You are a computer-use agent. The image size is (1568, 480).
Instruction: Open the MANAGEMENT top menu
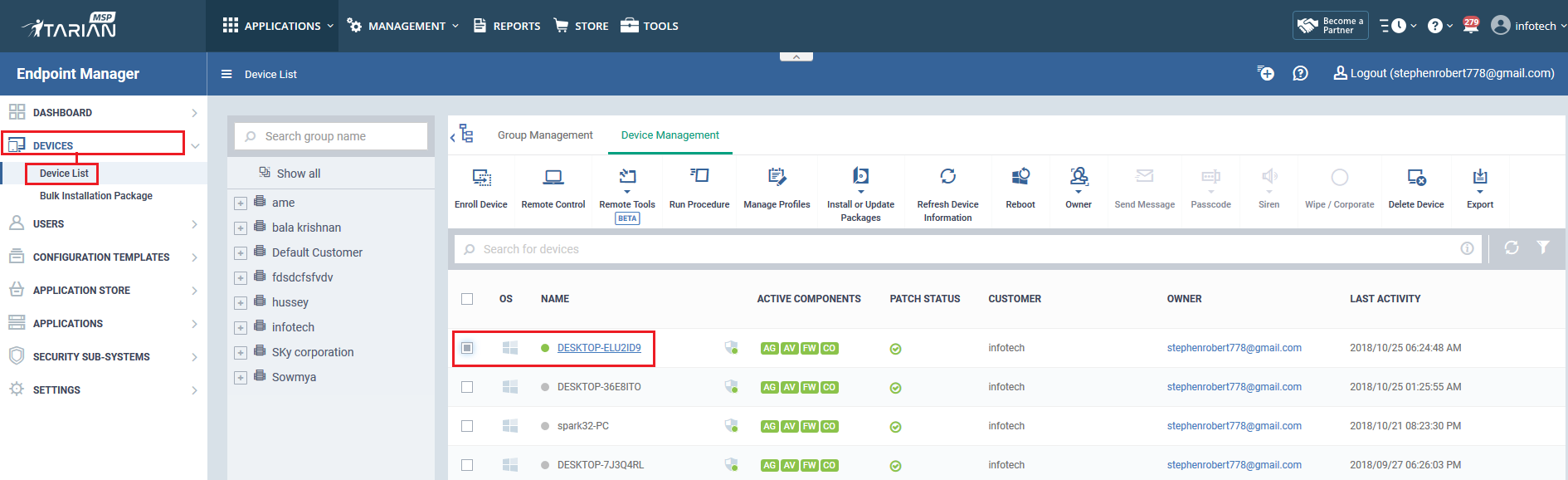pos(402,26)
